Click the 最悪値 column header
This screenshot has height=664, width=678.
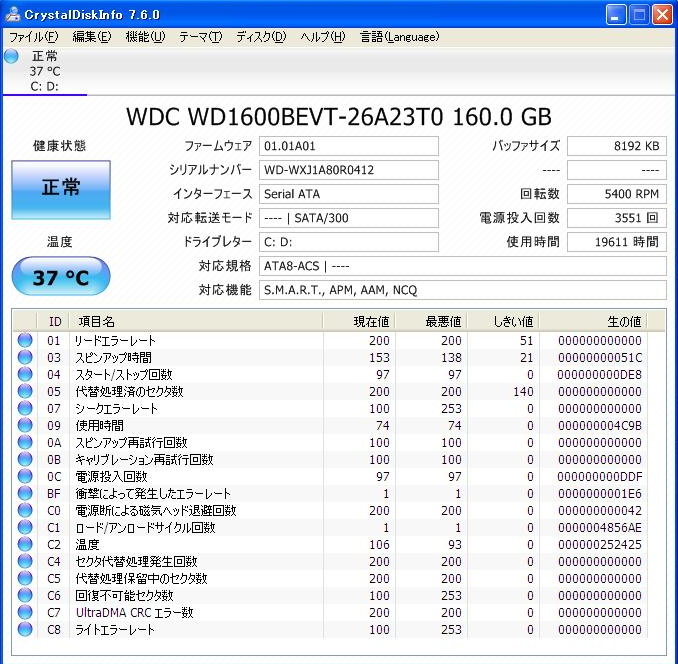tap(431, 322)
